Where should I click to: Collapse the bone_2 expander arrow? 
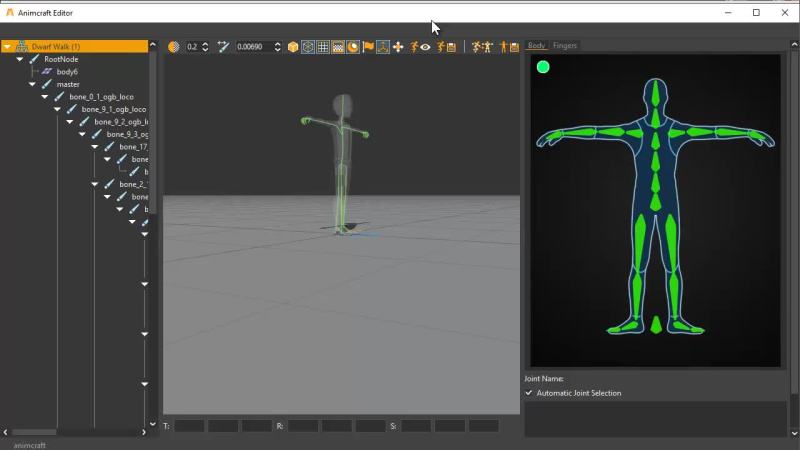coord(95,184)
